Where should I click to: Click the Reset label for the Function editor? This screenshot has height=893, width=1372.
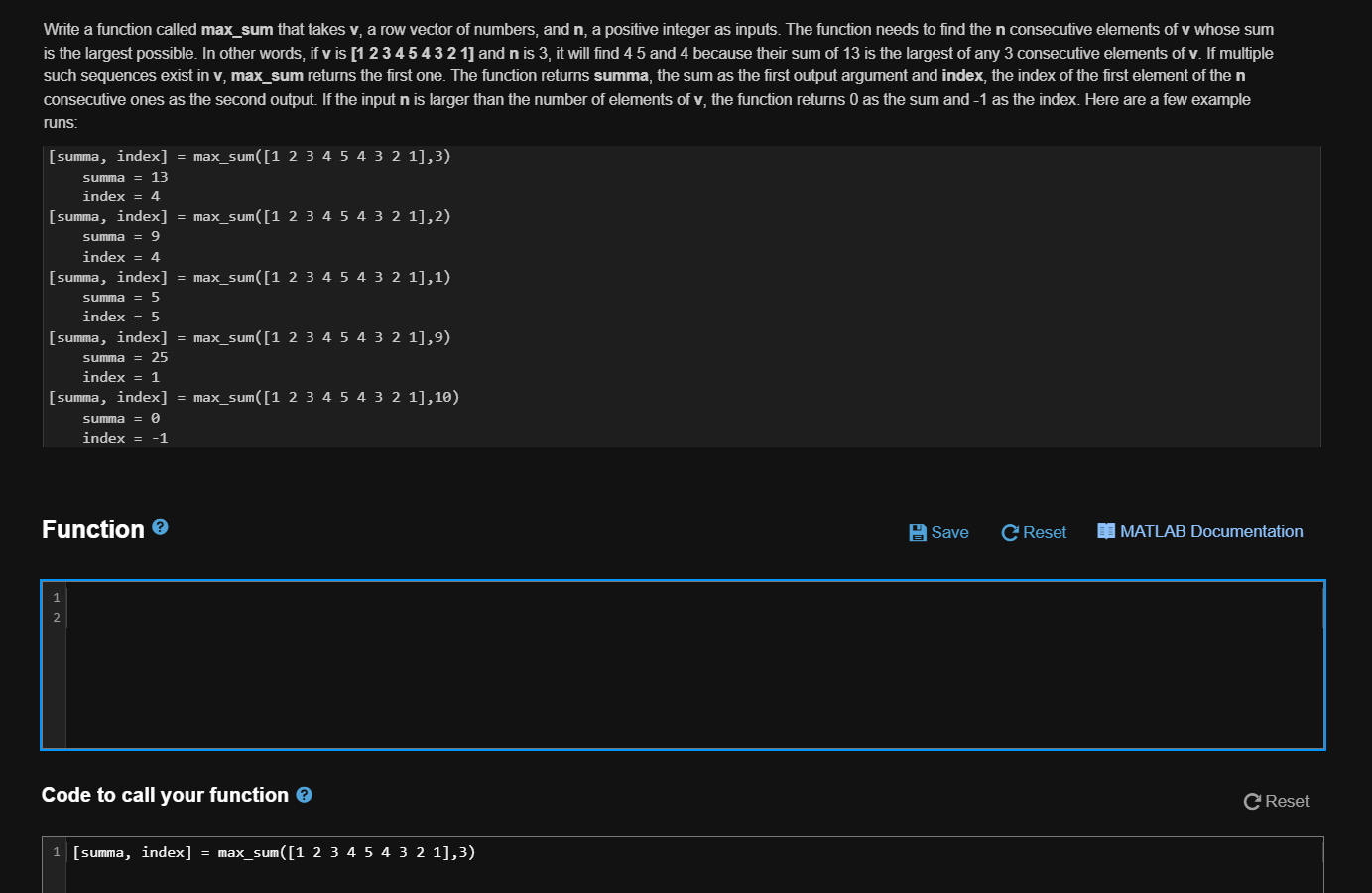1044,532
